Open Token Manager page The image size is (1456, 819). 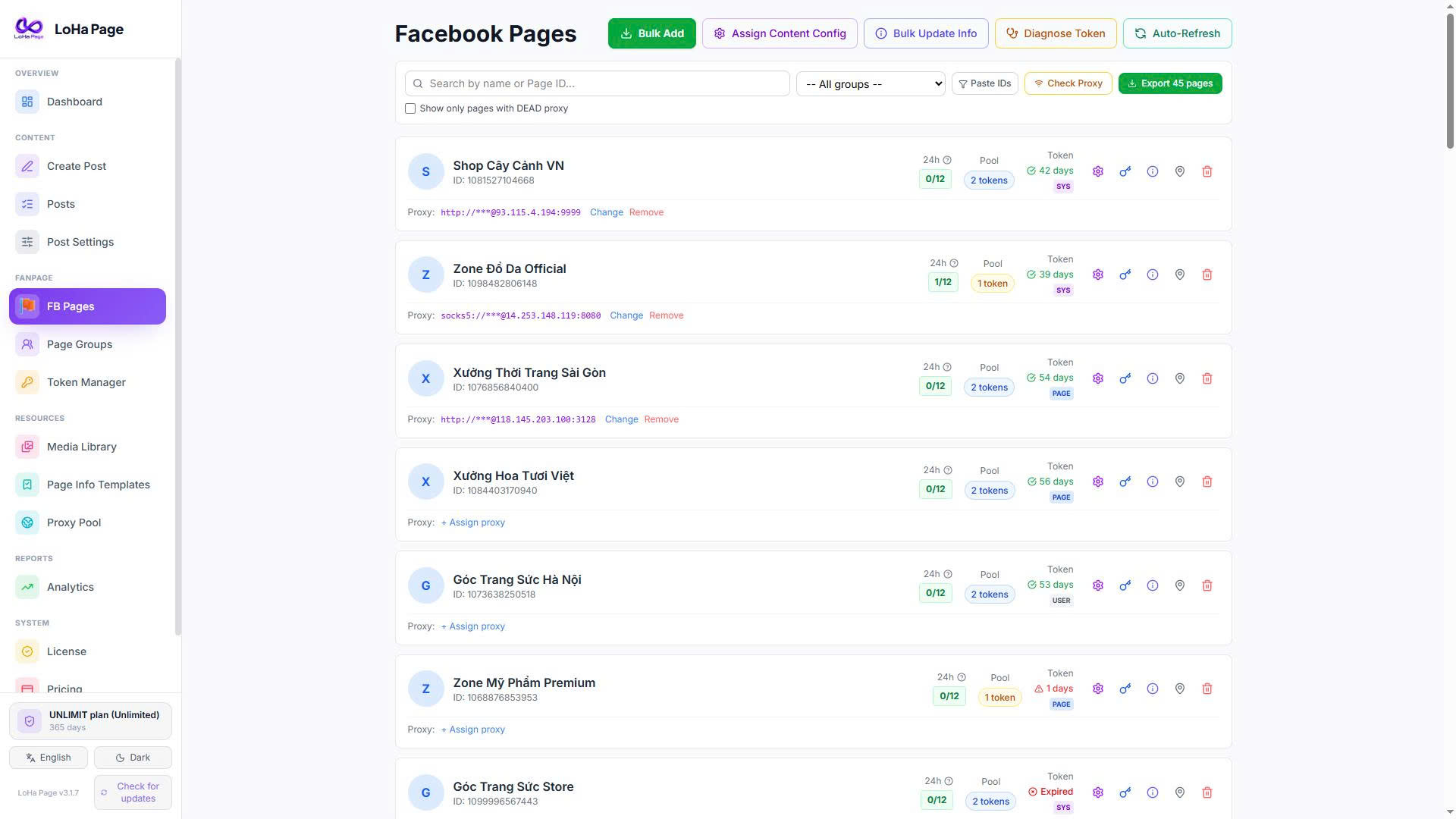87,382
